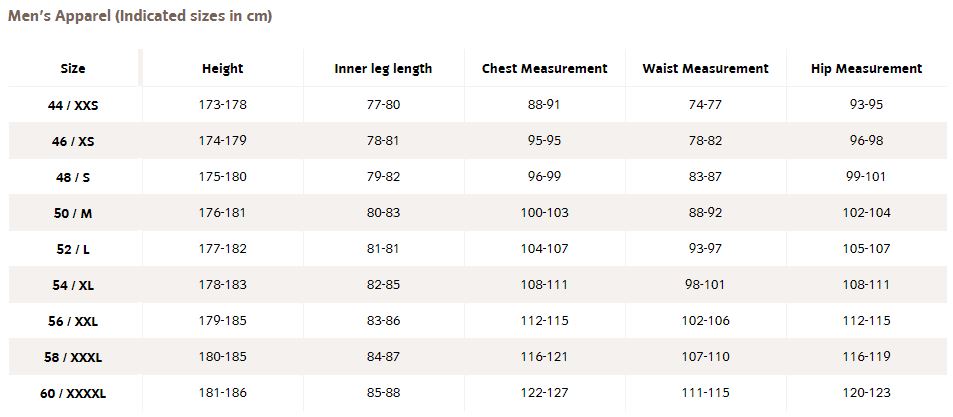Screen dimensions: 953x417
Task: Click the Chest Measurement column header
Action: pos(545,69)
